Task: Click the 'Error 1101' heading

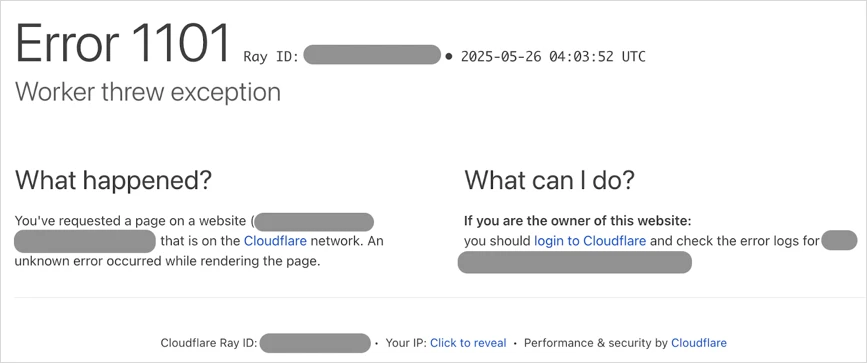Action: [122, 45]
